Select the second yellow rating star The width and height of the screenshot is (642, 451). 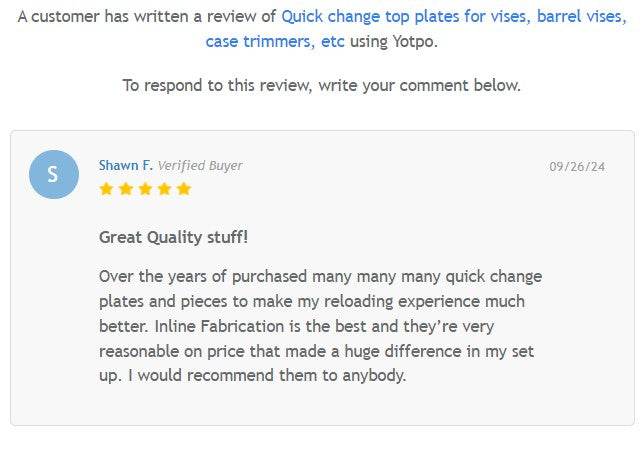pyautogui.click(x=125, y=189)
